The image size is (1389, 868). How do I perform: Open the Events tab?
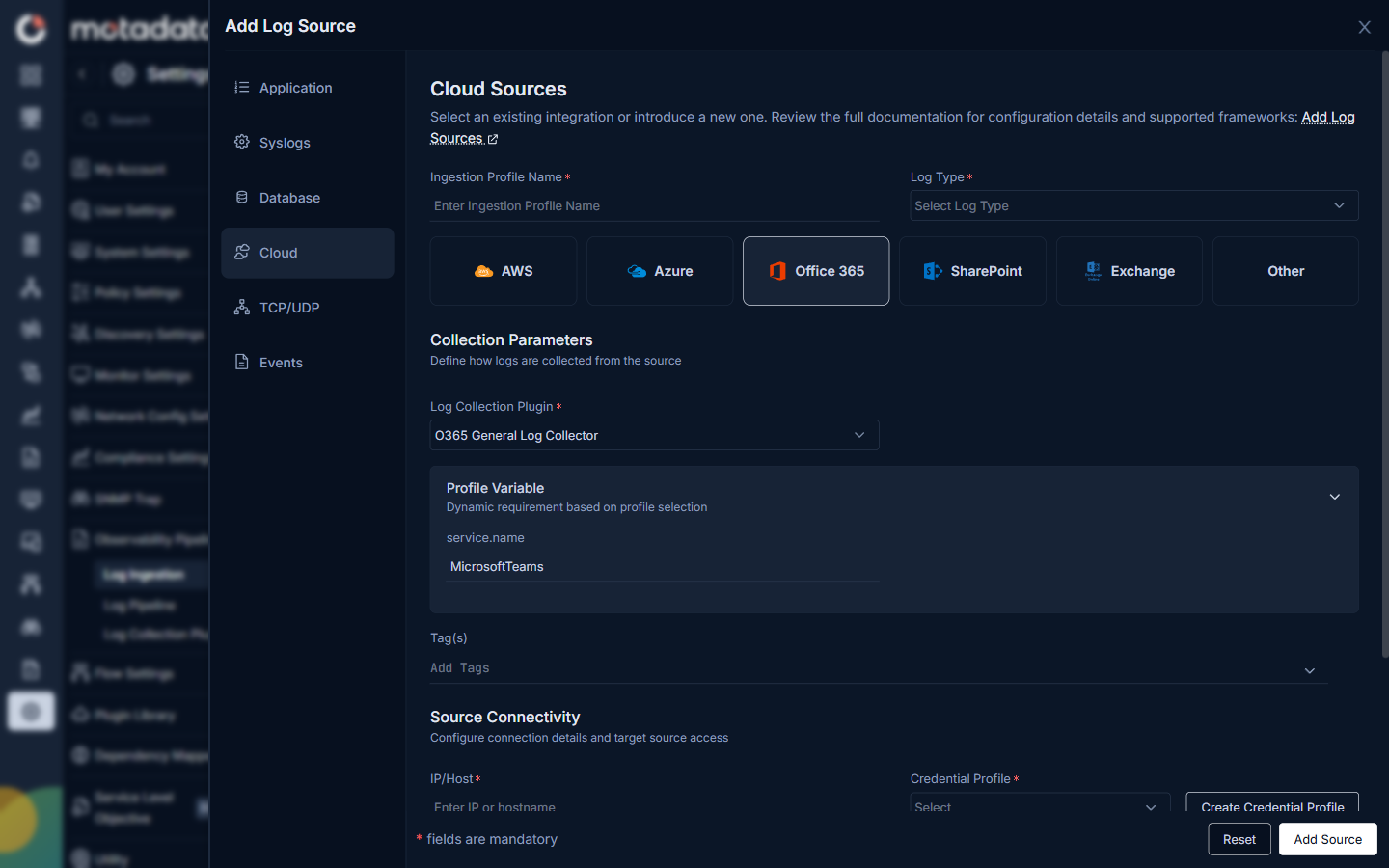pos(307,363)
